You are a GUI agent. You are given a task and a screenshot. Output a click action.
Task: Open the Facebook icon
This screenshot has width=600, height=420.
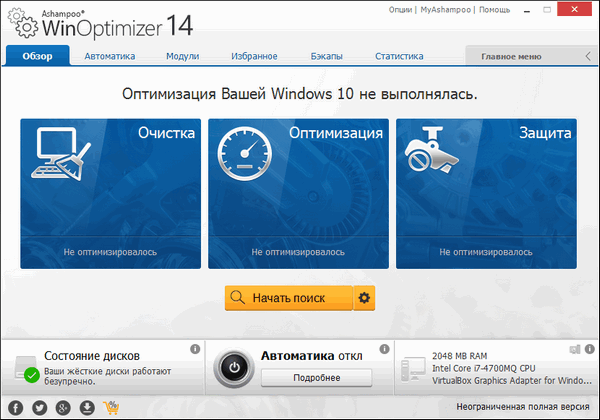pyautogui.click(x=15, y=408)
